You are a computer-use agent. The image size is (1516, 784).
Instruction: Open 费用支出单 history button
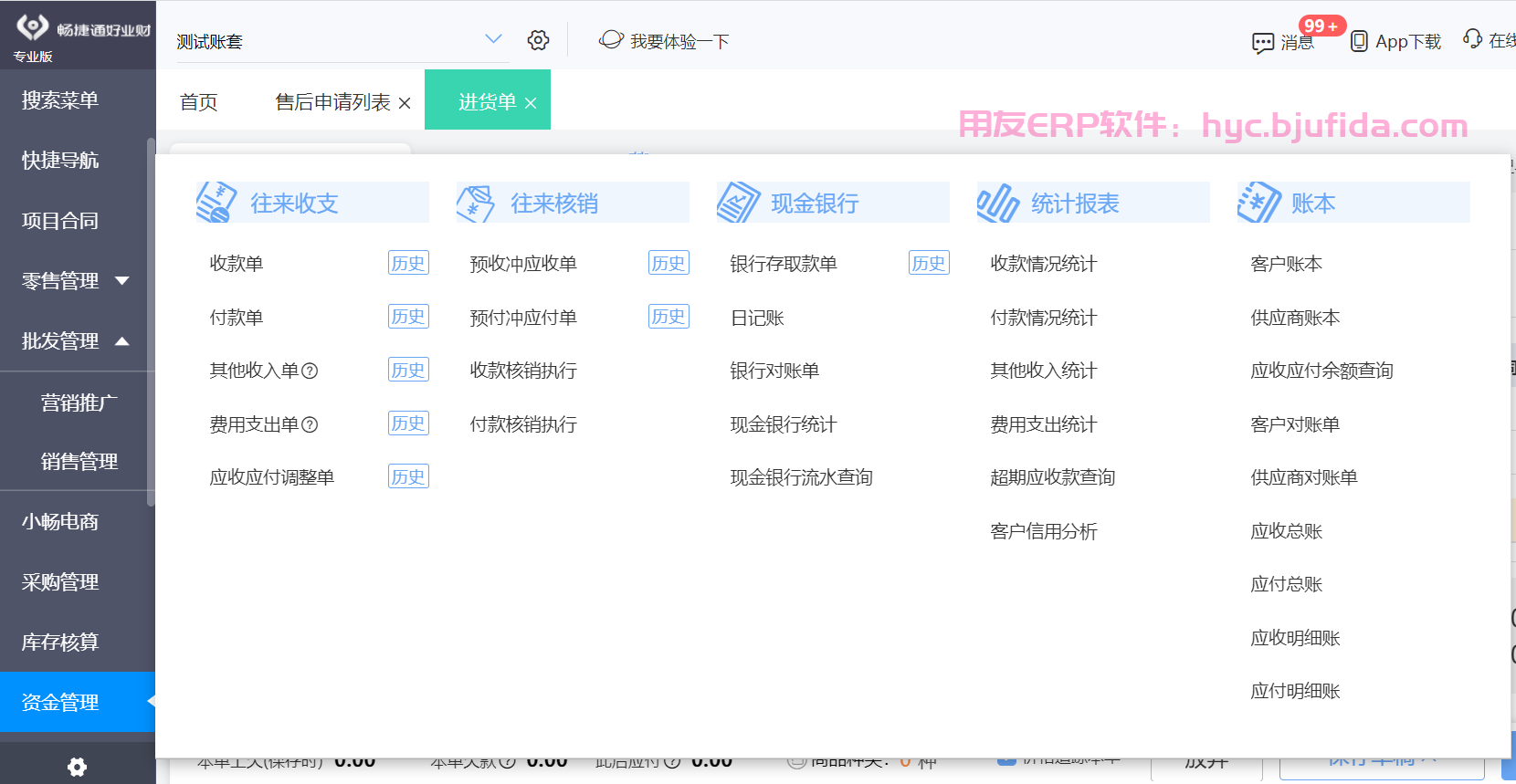[408, 423]
